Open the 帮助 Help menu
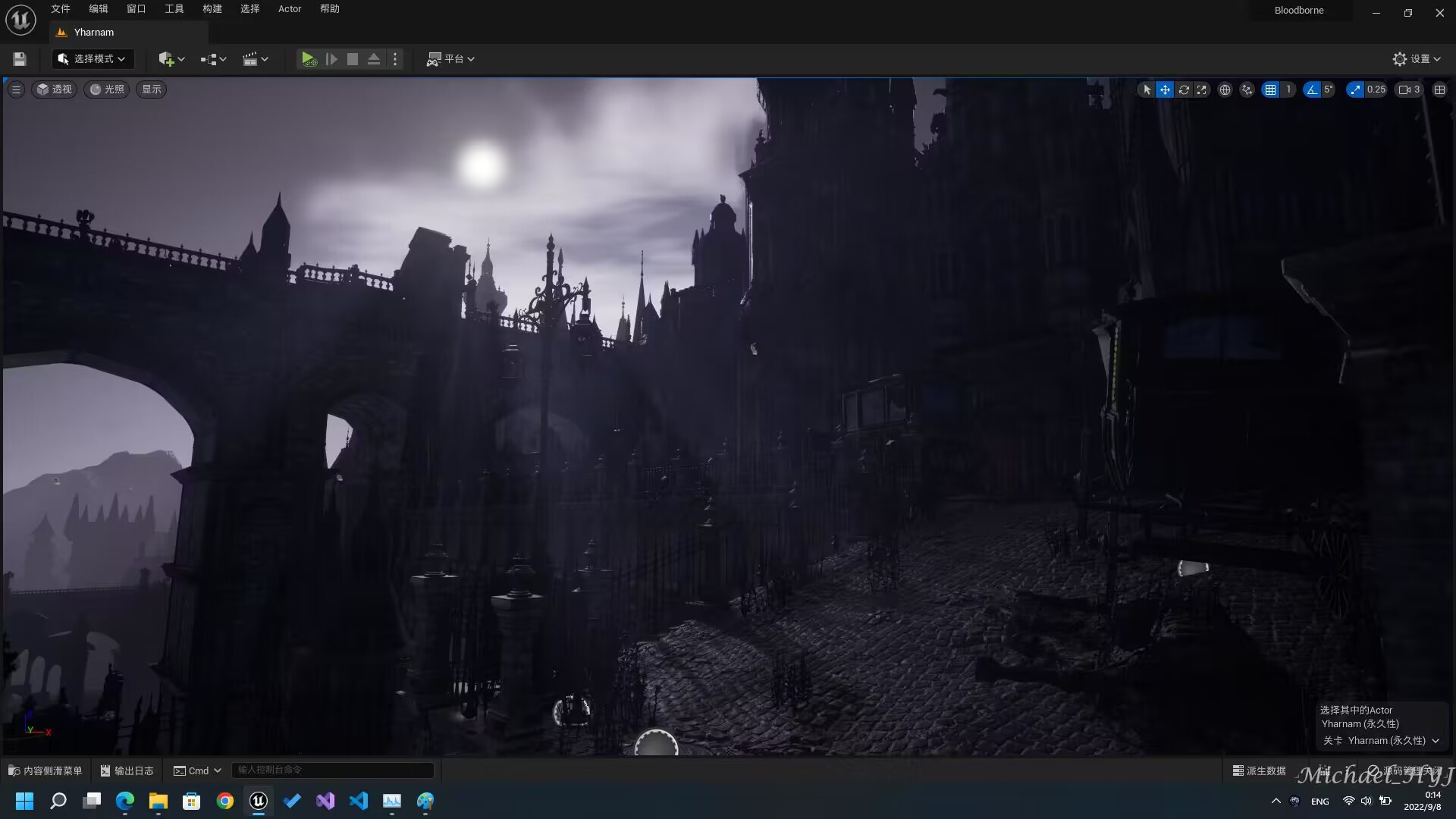Viewport: 1456px width, 819px height. click(330, 9)
